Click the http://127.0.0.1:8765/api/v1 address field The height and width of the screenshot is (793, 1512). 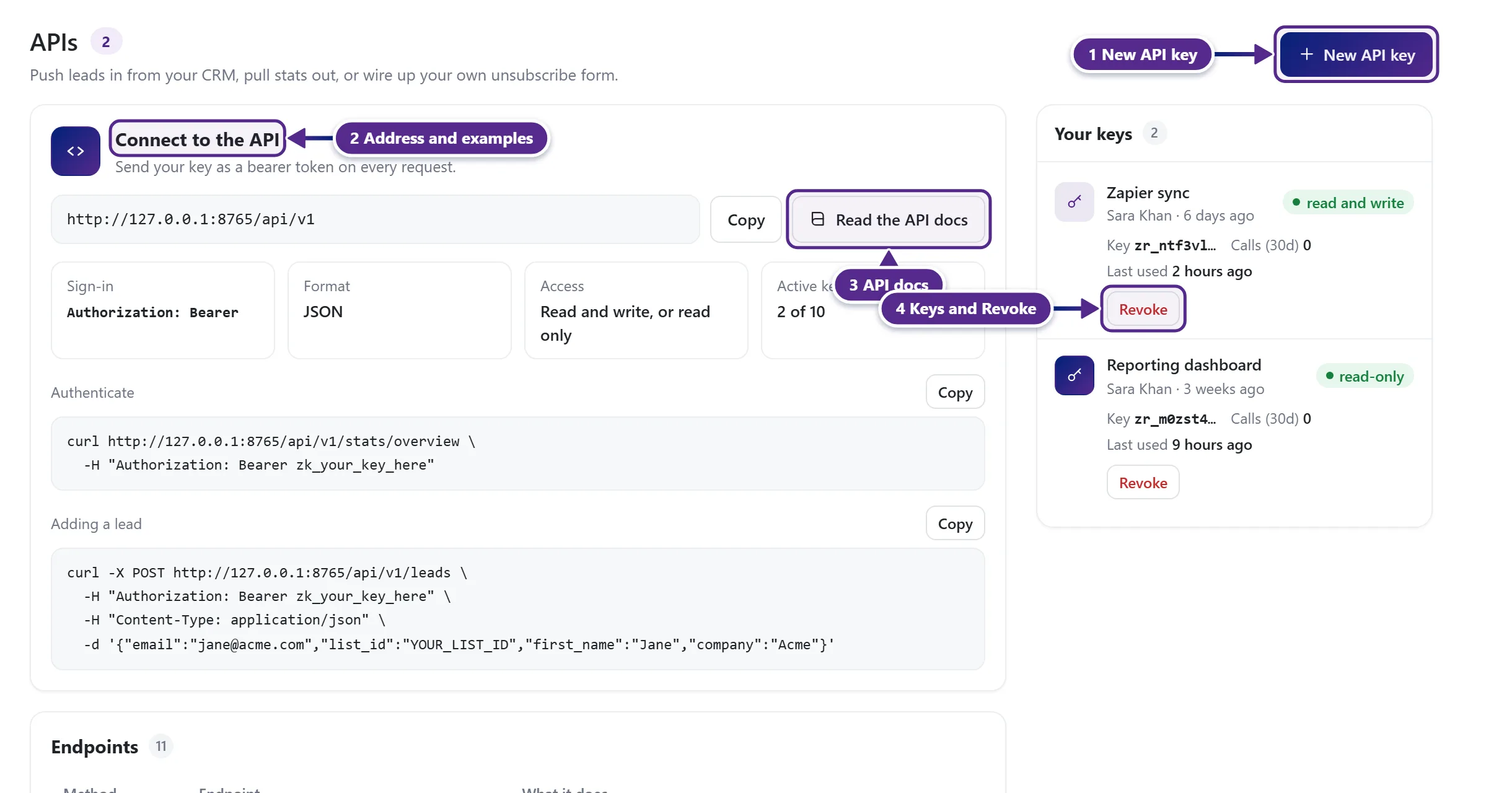tap(376, 219)
